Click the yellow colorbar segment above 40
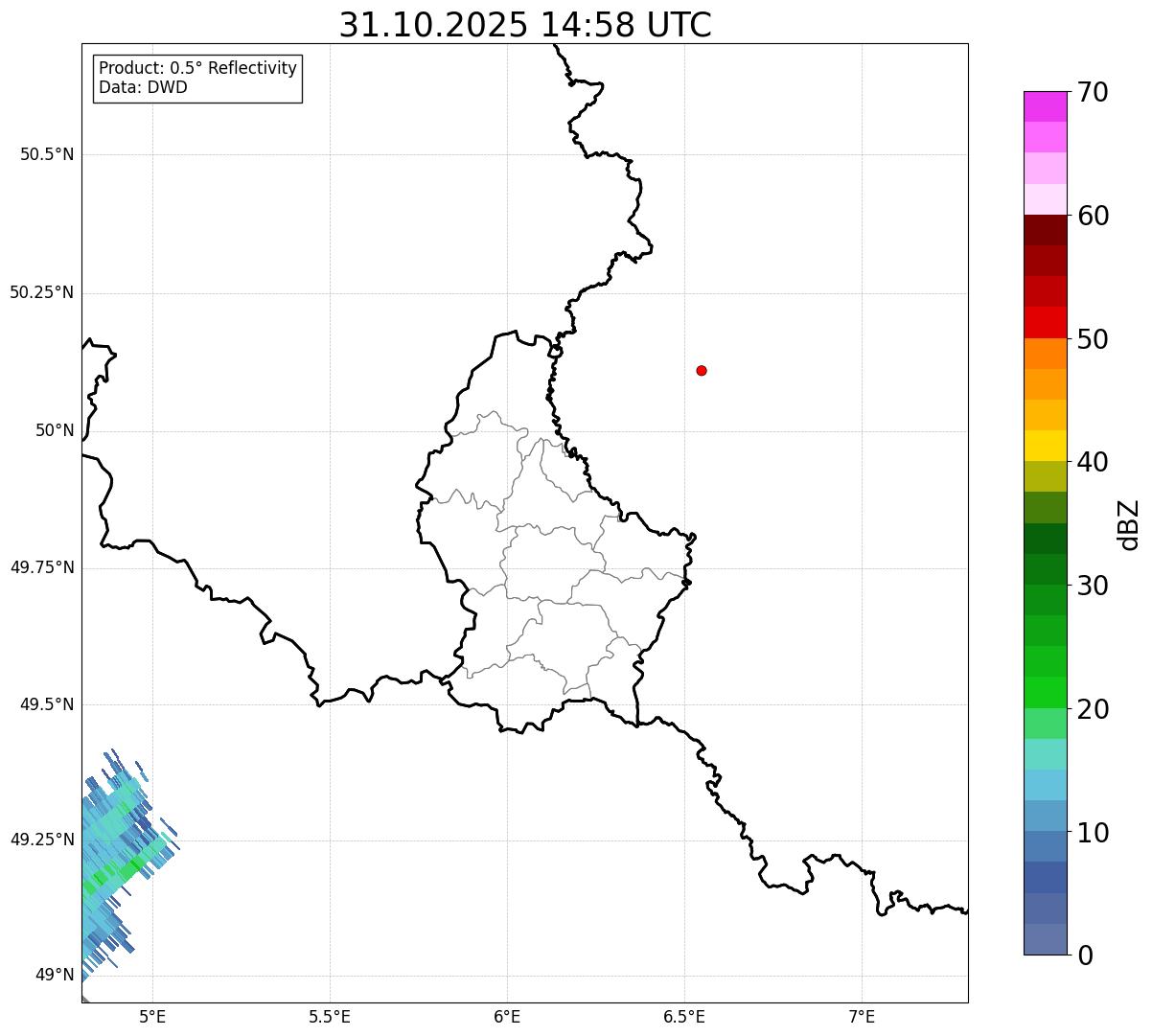 coord(1045,446)
